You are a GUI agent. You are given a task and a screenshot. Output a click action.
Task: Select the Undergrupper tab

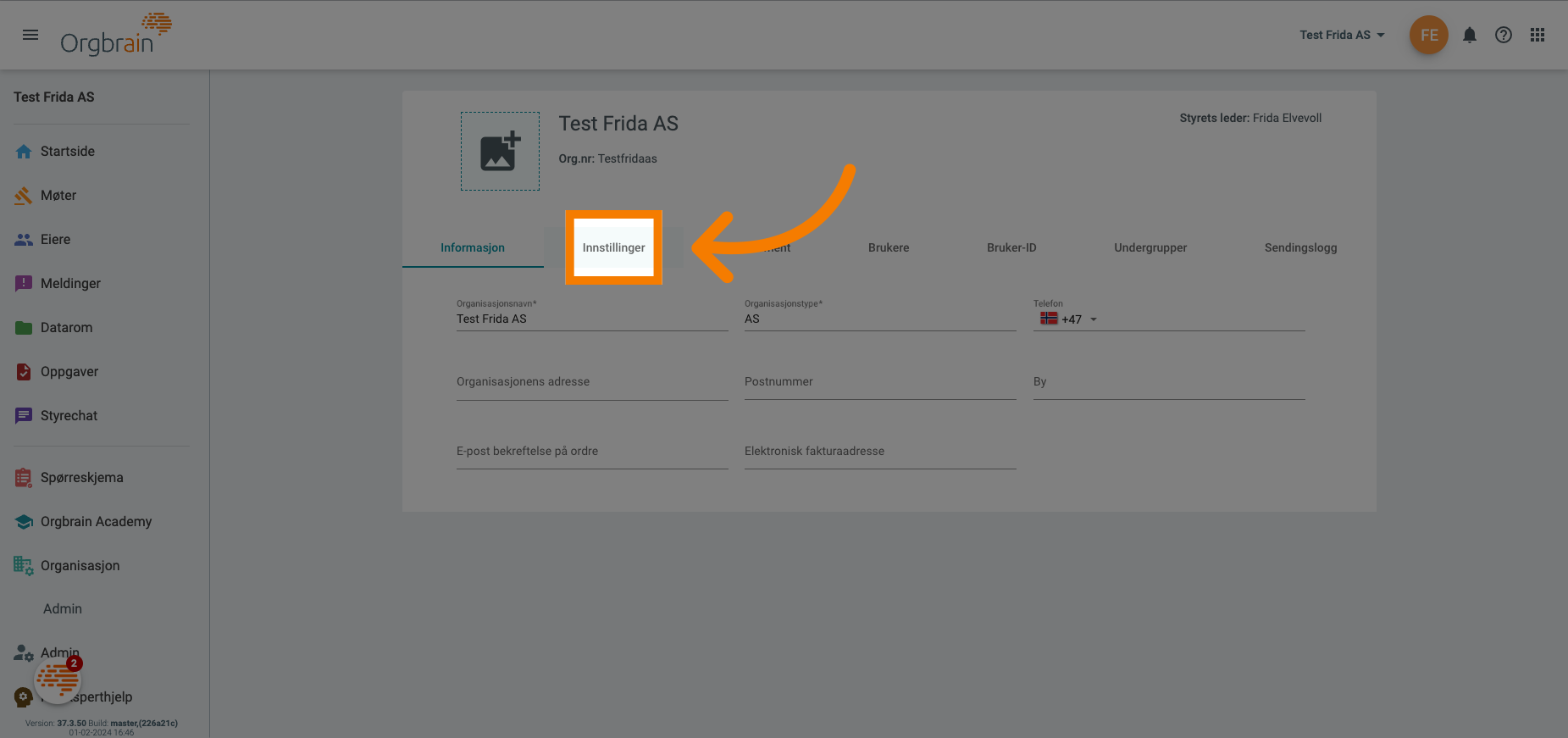1150,247
